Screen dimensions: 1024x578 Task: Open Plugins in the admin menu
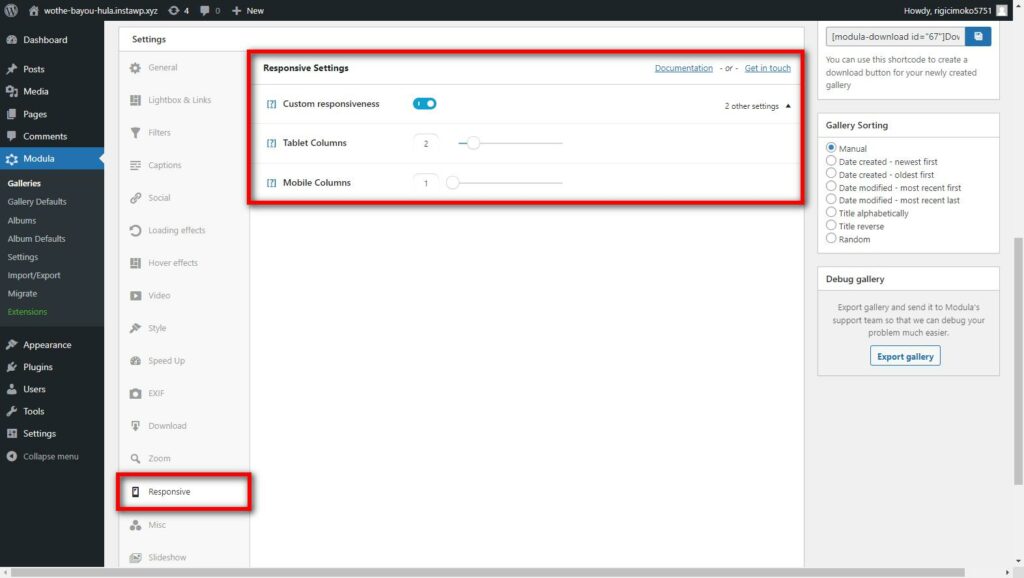pos(37,367)
